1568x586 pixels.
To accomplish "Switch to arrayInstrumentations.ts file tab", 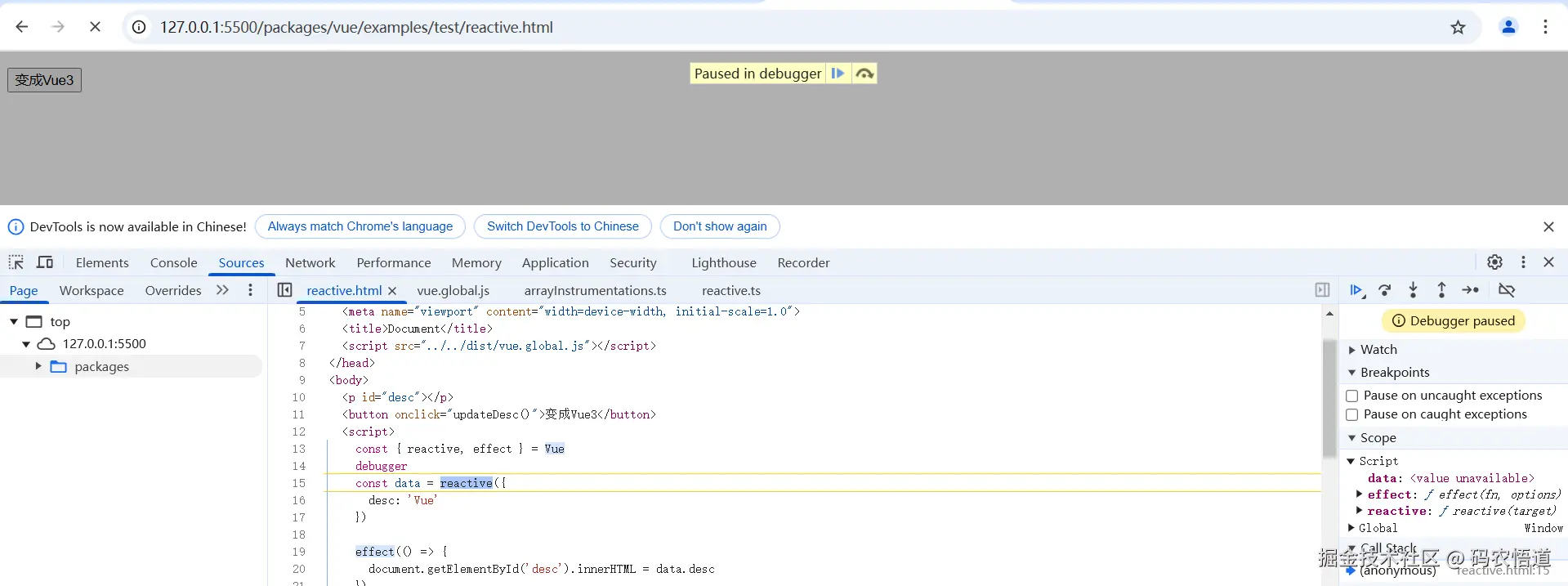I will pyautogui.click(x=595, y=290).
